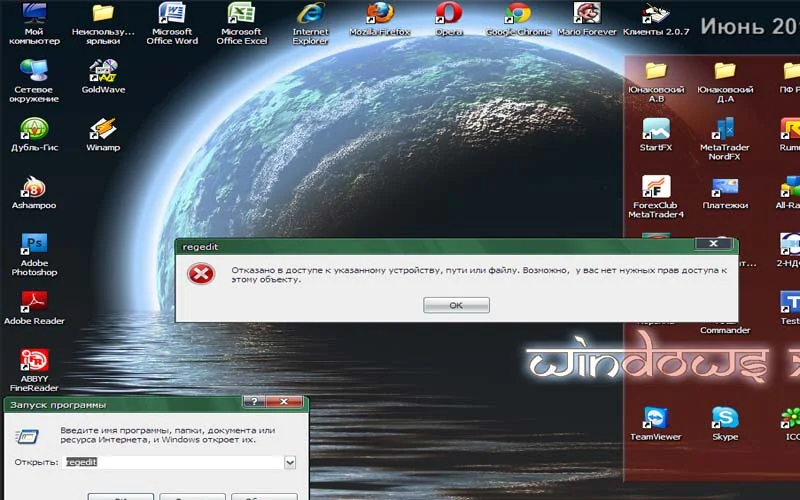
Task: Launch GoldWave audio editor icon
Action: 103,76
